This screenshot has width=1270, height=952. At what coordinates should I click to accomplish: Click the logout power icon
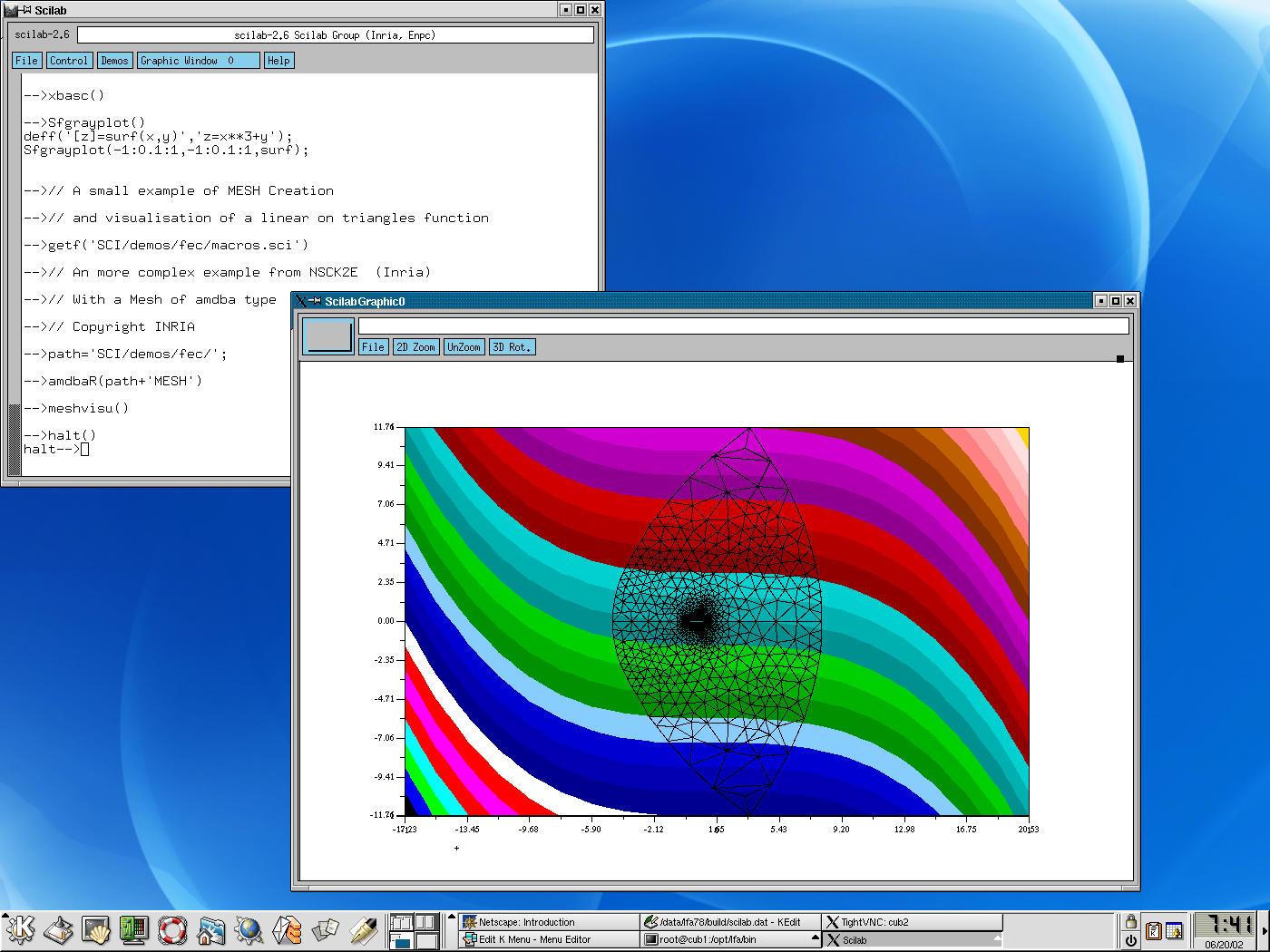(x=1130, y=940)
